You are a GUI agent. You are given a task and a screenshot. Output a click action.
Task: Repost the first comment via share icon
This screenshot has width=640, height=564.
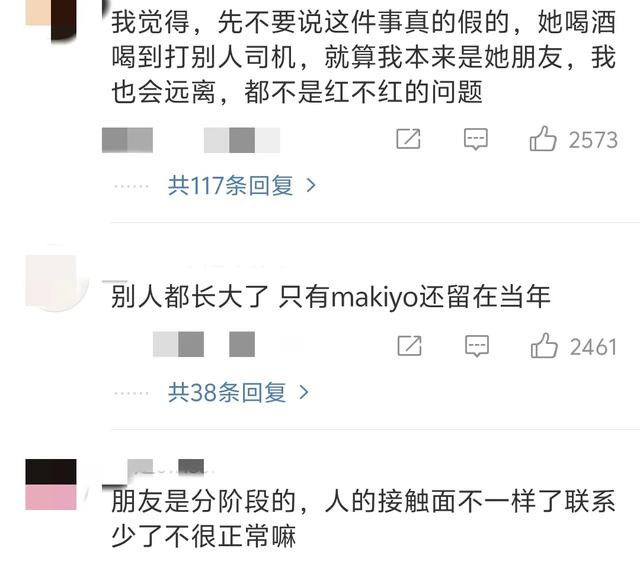[x=408, y=139]
